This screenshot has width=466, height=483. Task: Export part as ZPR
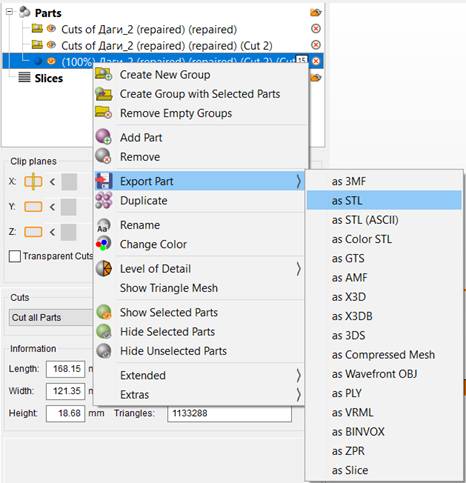tap(384, 451)
